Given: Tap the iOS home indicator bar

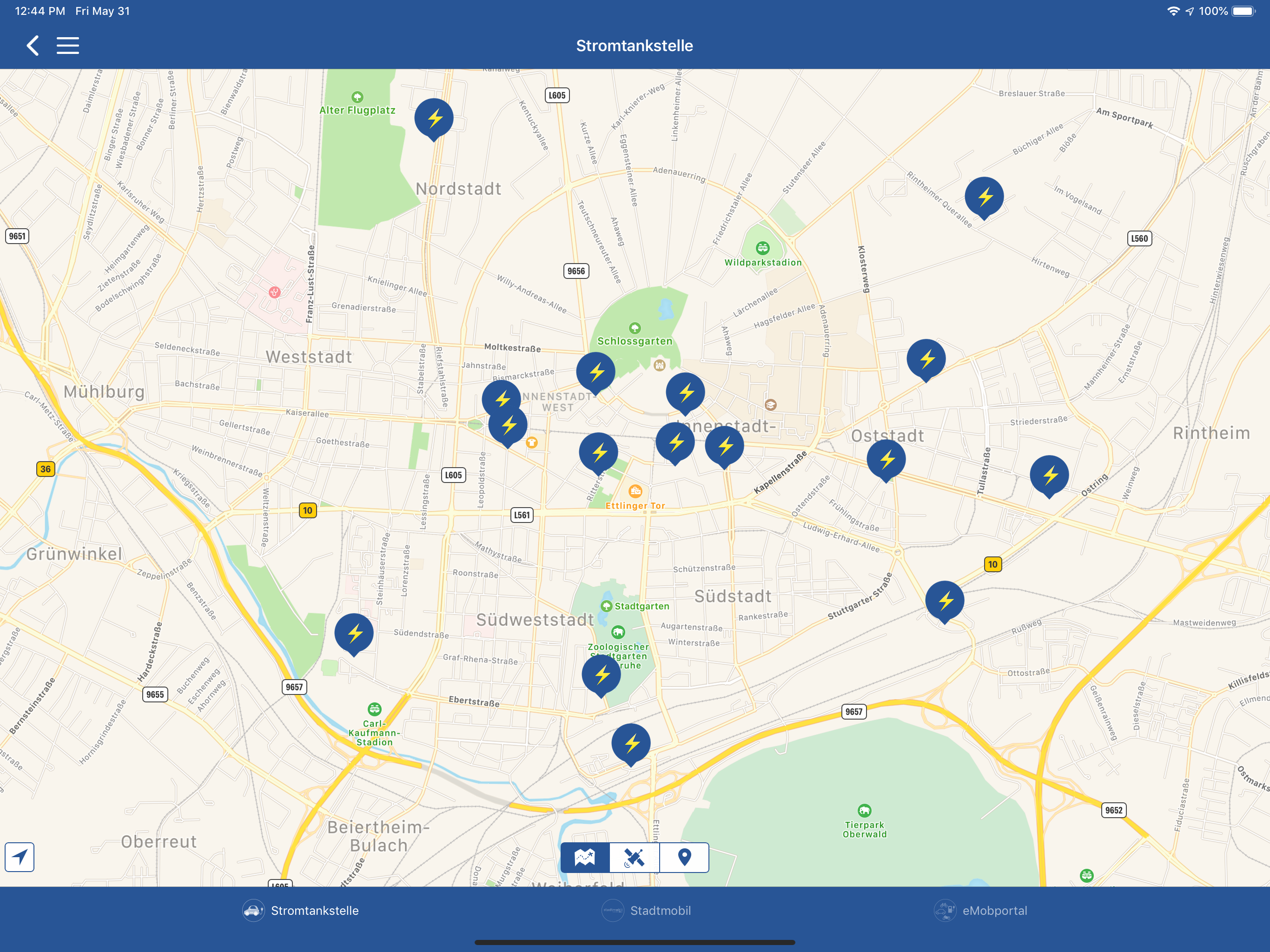Looking at the screenshot, I should pyautogui.click(x=635, y=942).
